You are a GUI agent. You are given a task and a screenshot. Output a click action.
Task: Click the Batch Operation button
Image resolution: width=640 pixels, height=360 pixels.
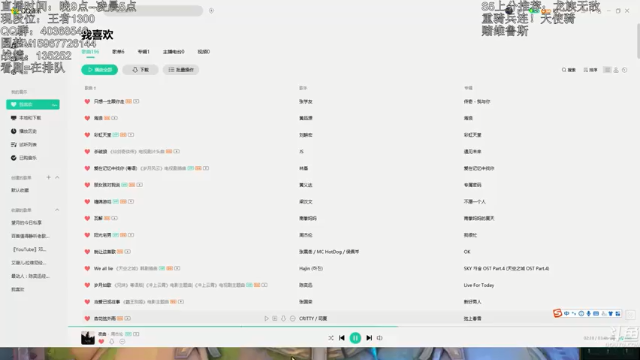[x=181, y=70]
